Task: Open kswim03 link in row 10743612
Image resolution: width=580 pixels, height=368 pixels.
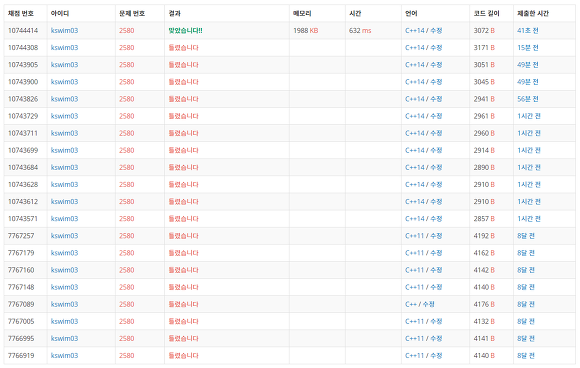Action: (64, 202)
